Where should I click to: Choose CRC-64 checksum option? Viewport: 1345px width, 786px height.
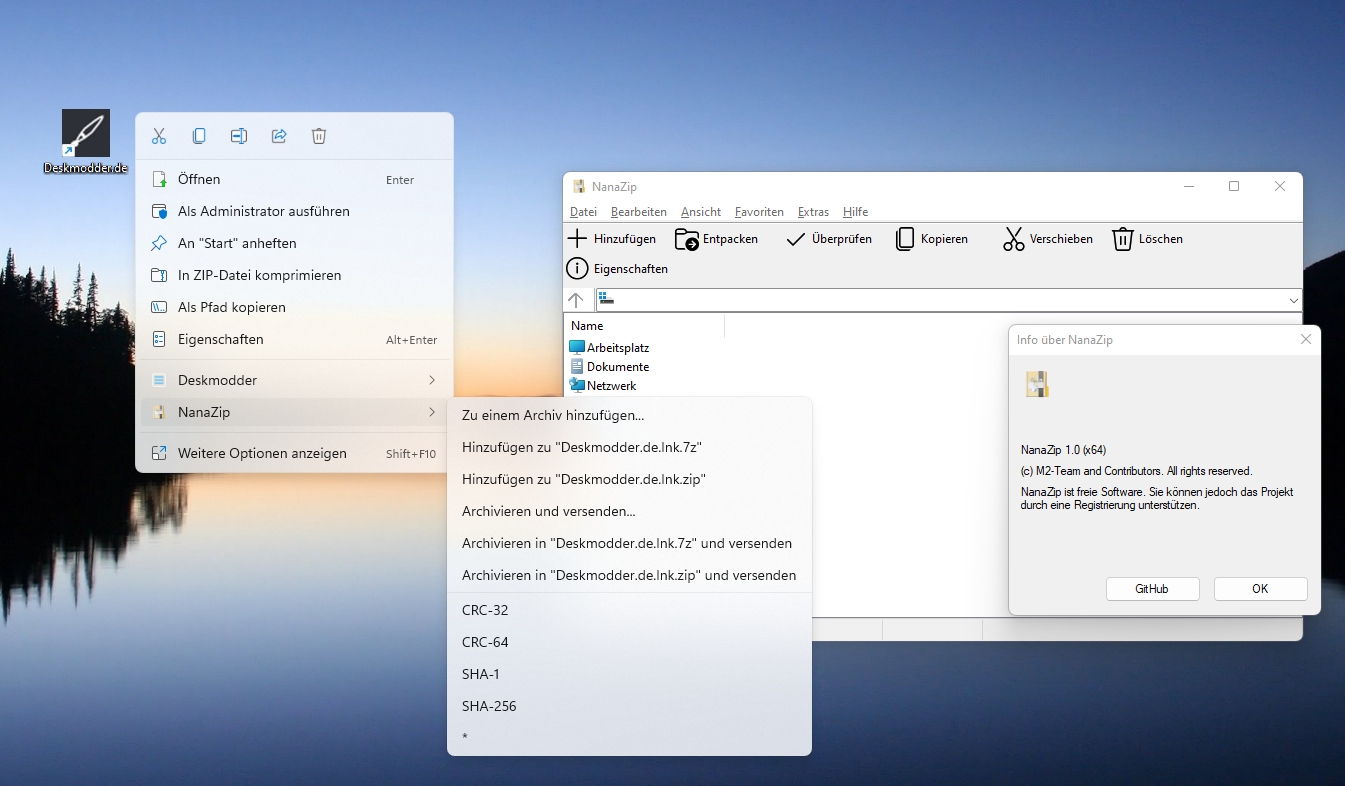pyautogui.click(x=629, y=642)
